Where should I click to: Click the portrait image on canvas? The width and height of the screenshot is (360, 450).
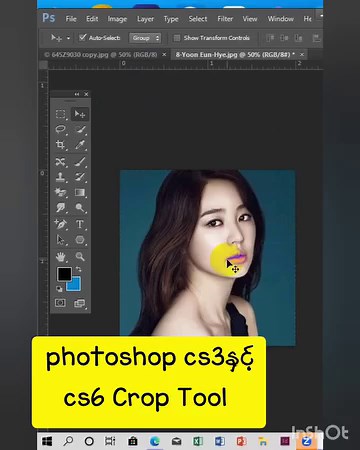[207, 257]
